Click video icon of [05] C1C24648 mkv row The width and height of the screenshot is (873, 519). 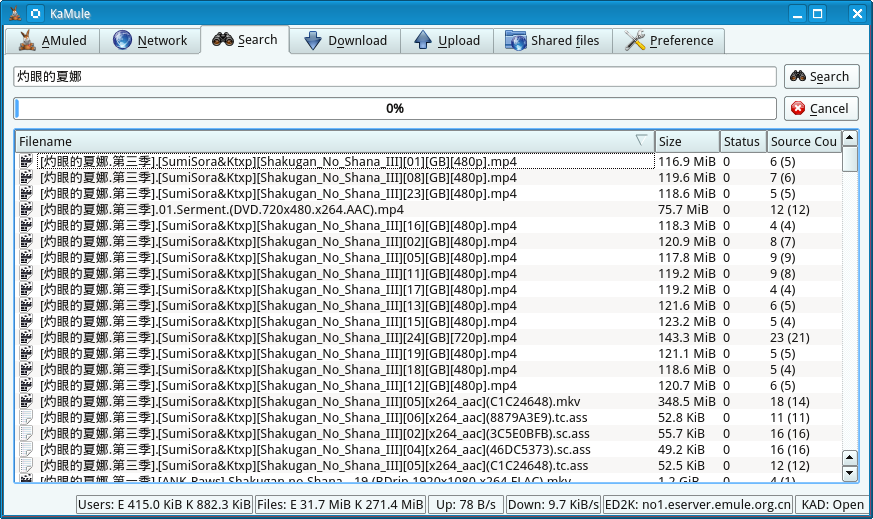click(26, 402)
